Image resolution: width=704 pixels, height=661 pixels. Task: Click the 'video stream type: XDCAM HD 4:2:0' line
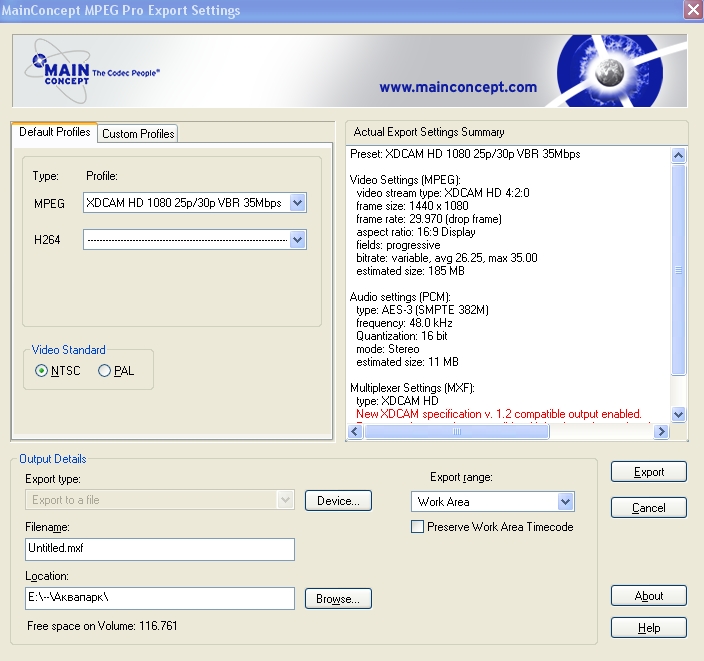443,193
